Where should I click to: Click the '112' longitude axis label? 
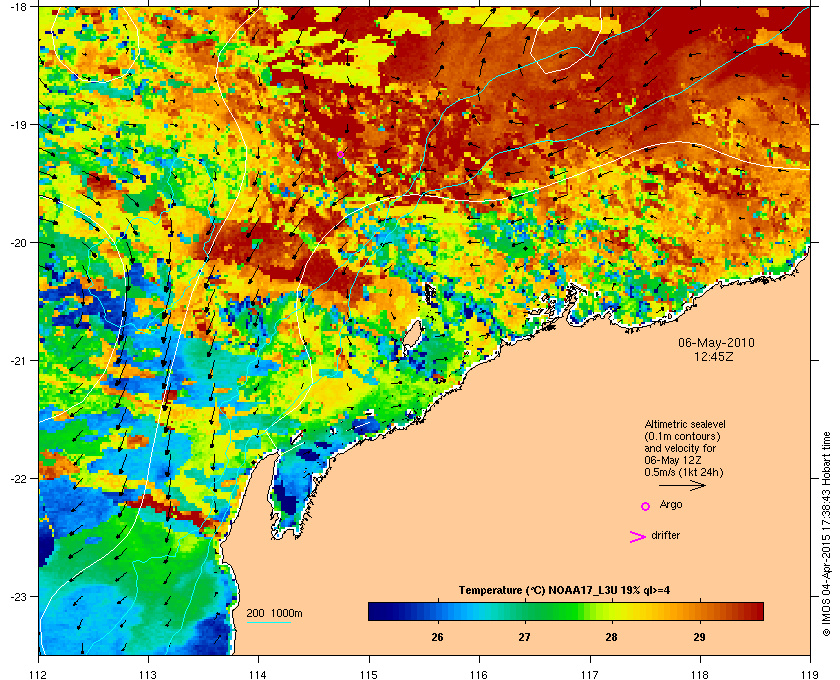(x=39, y=675)
